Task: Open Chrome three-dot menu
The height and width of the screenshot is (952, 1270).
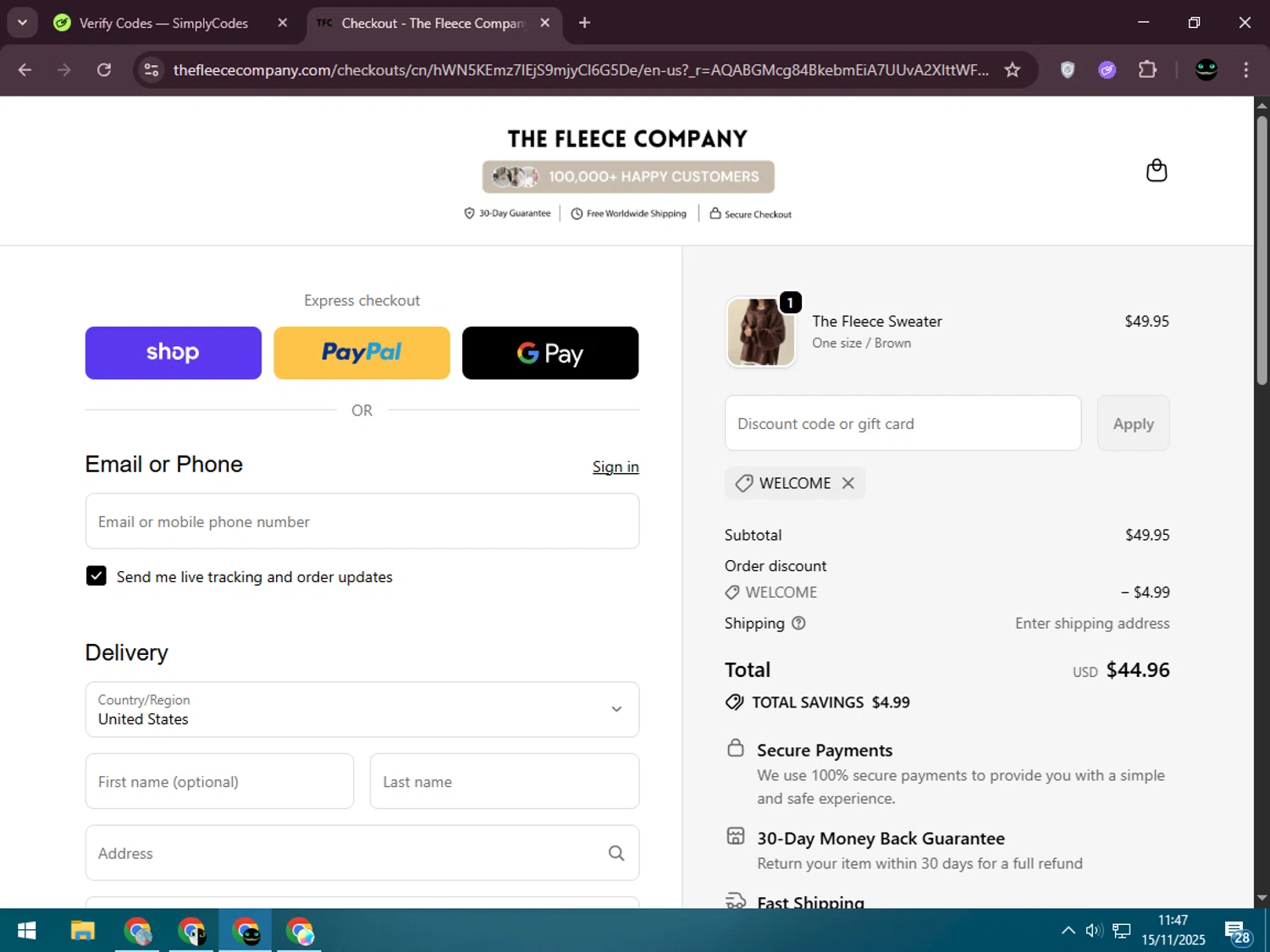Action: tap(1245, 70)
